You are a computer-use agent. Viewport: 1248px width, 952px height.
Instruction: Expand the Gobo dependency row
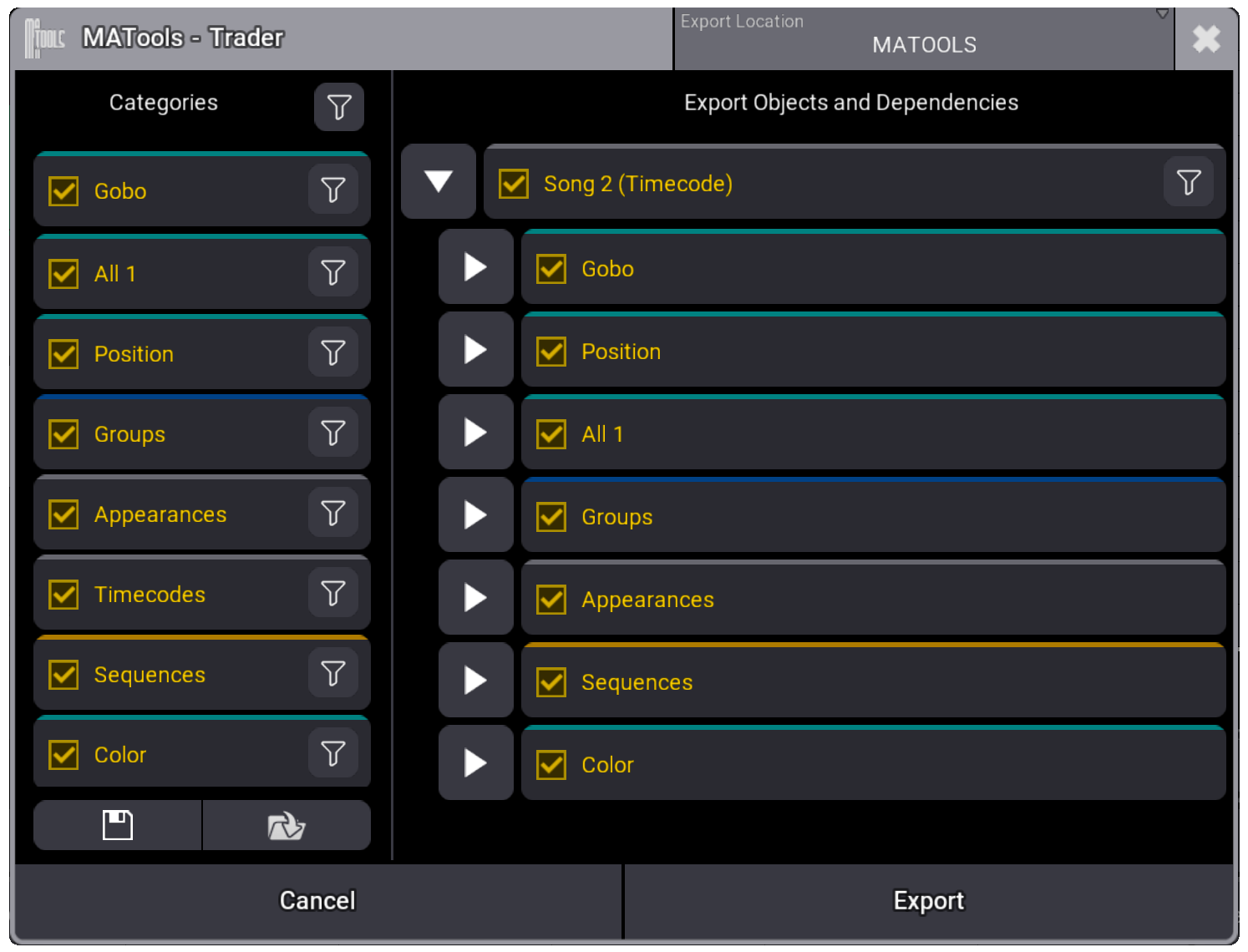tap(475, 266)
